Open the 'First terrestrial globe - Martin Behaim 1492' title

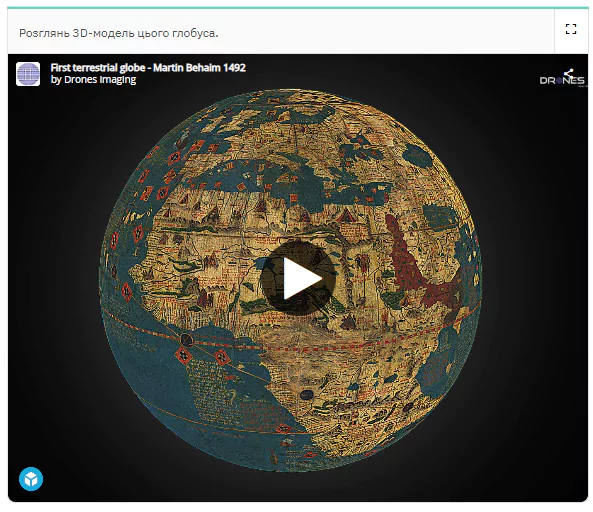coord(148,68)
